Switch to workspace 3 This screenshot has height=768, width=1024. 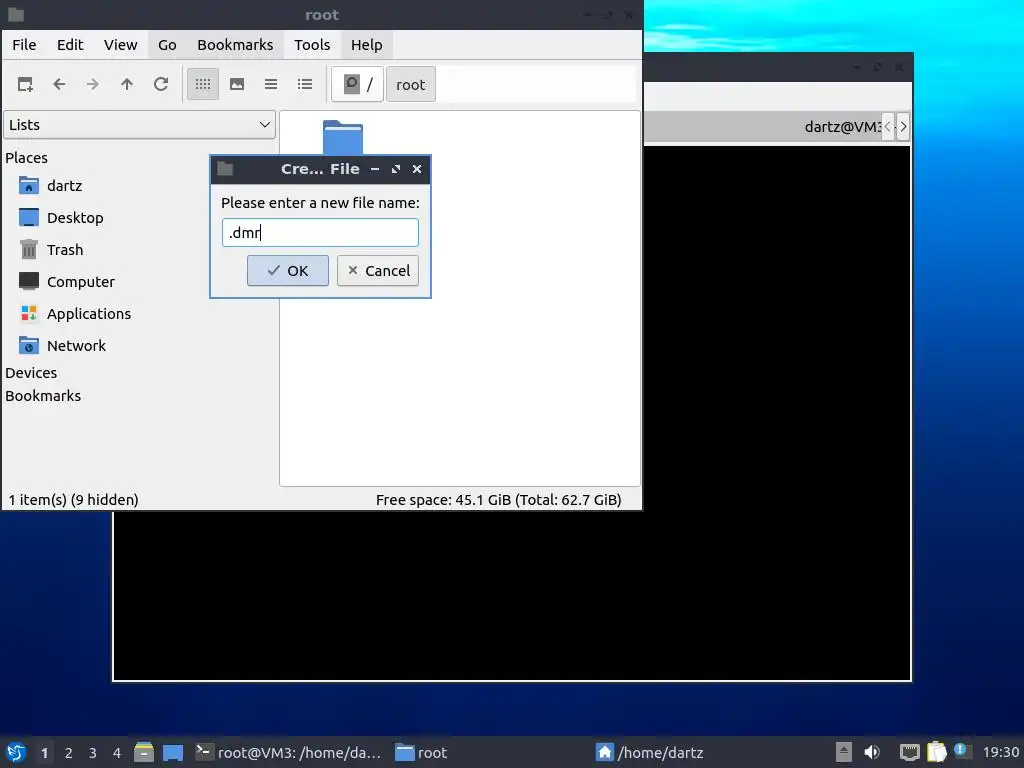tap(93, 753)
